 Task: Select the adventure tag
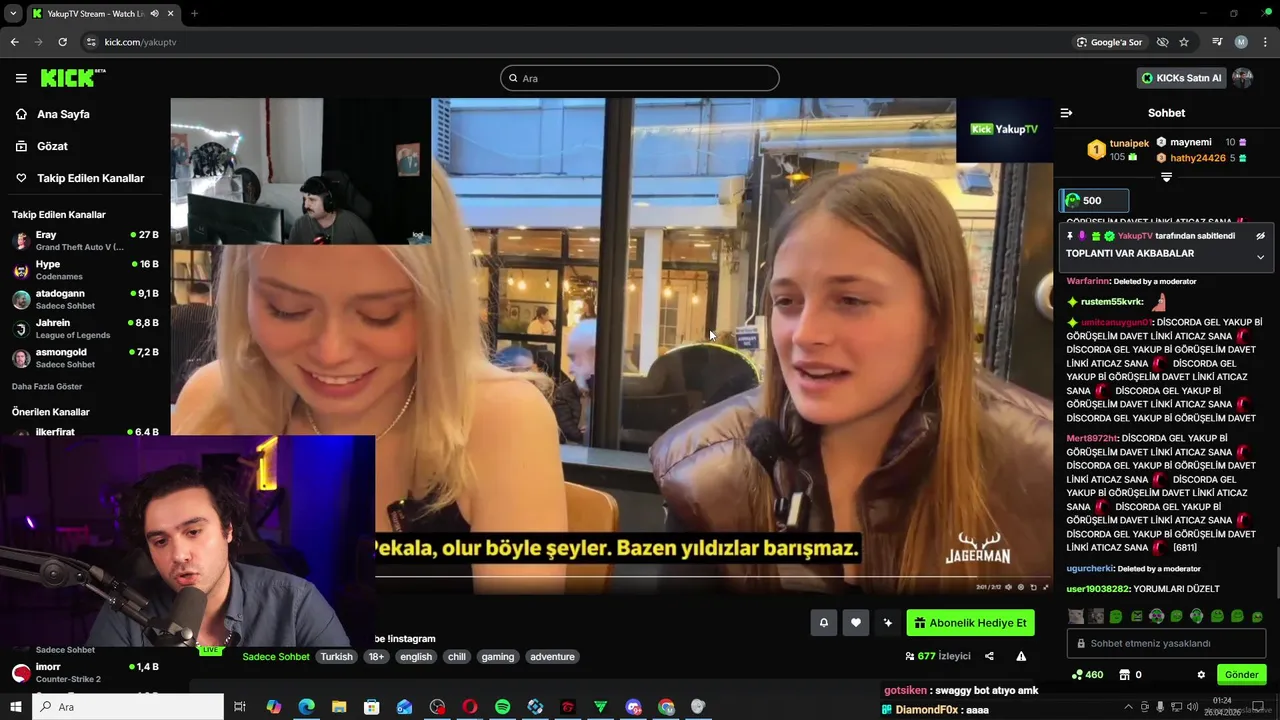[552, 657]
